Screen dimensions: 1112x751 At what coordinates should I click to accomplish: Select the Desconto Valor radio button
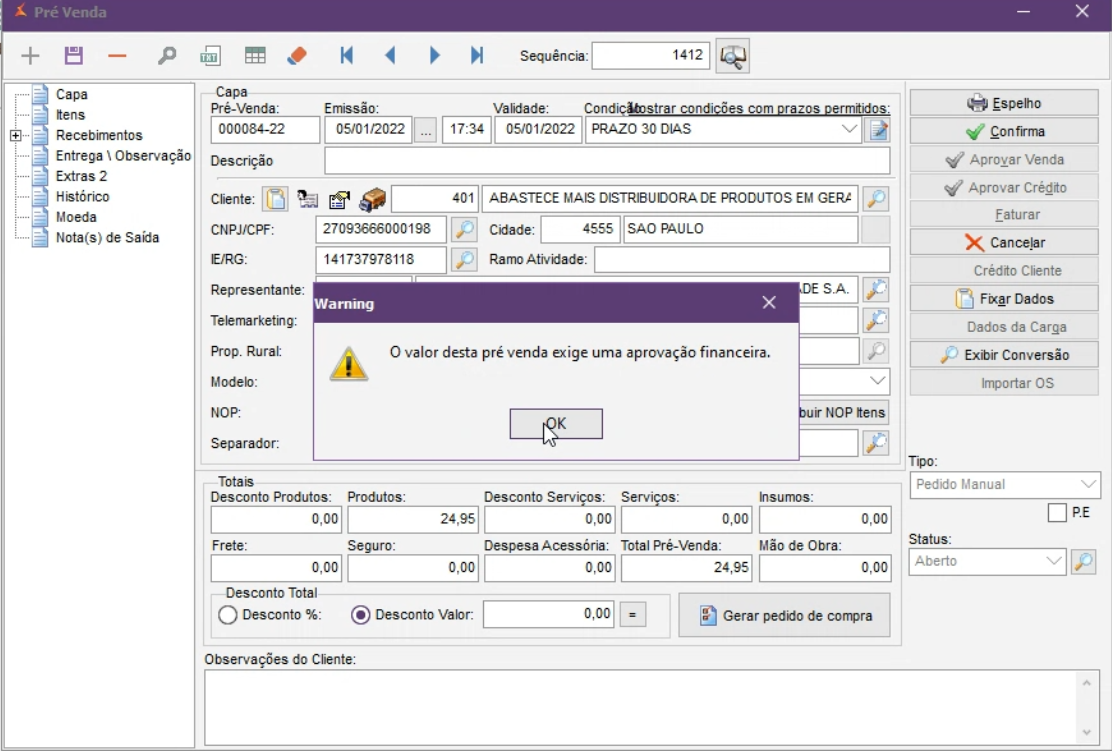pos(360,615)
